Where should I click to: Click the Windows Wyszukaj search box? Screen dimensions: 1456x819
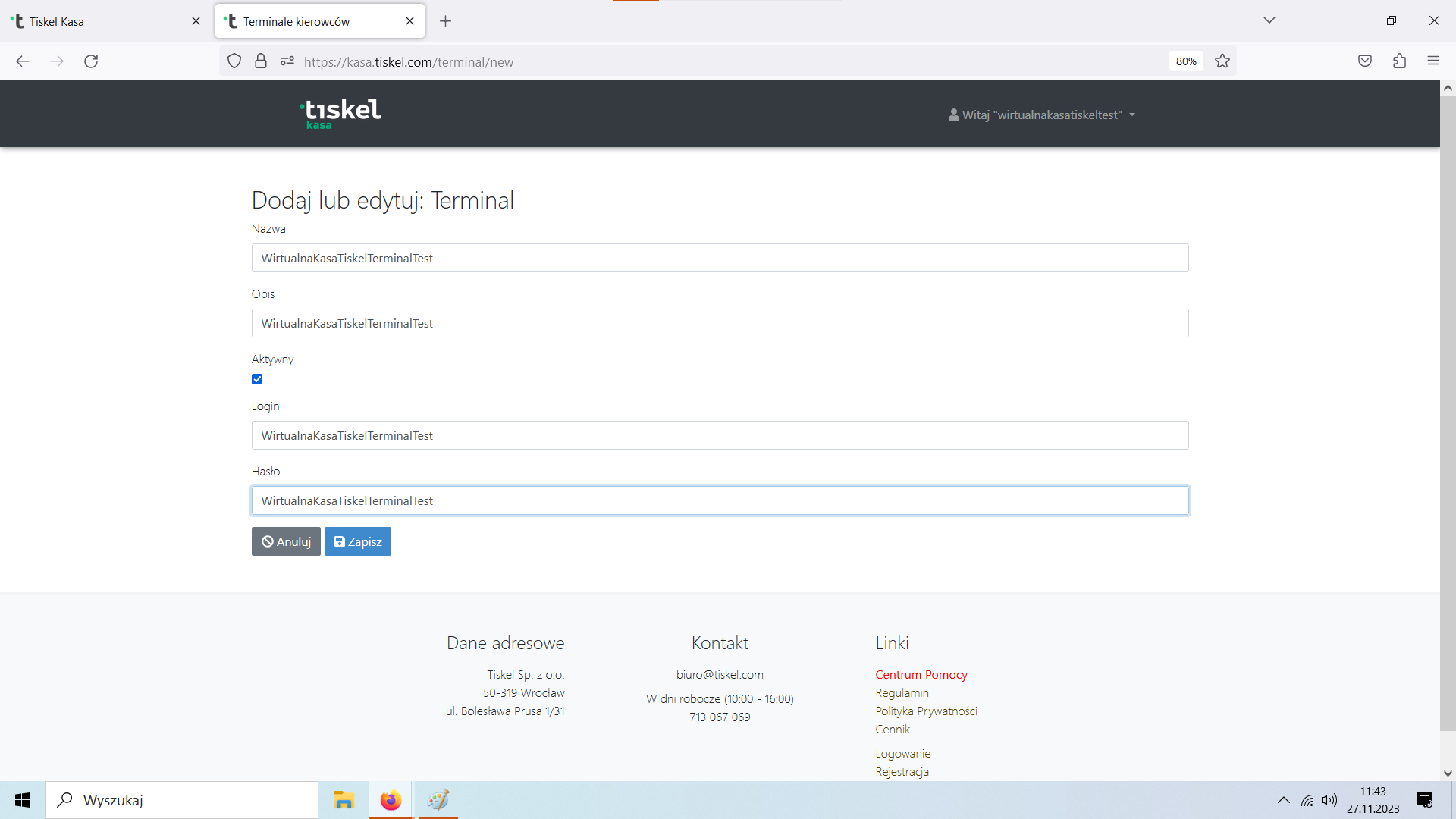[x=182, y=800]
